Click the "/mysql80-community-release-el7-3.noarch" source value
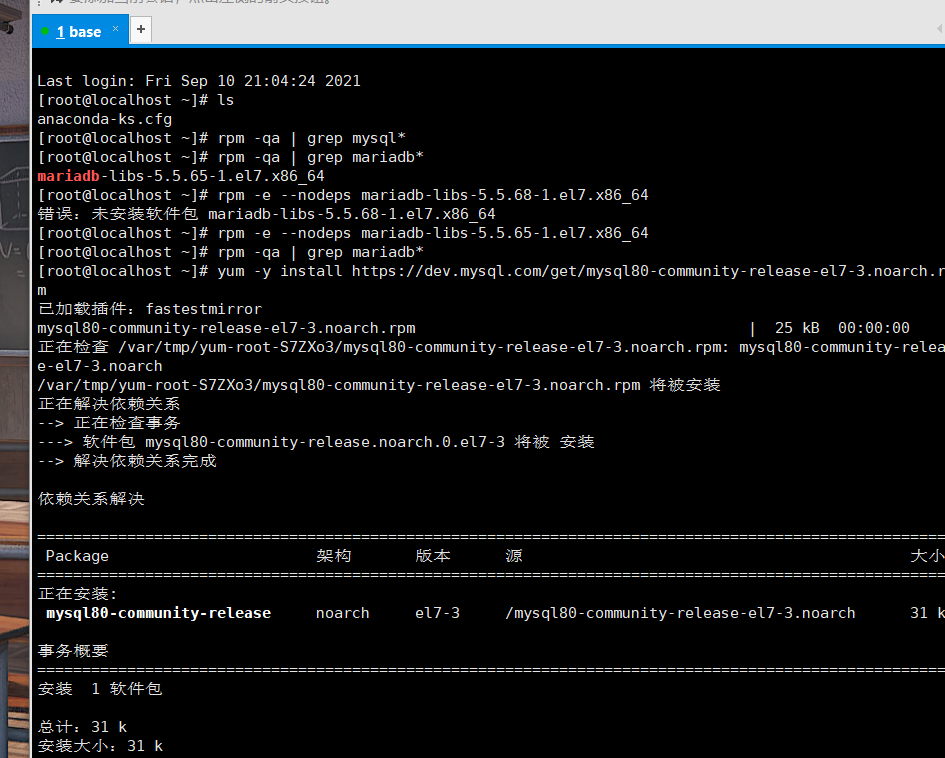 (x=680, y=613)
